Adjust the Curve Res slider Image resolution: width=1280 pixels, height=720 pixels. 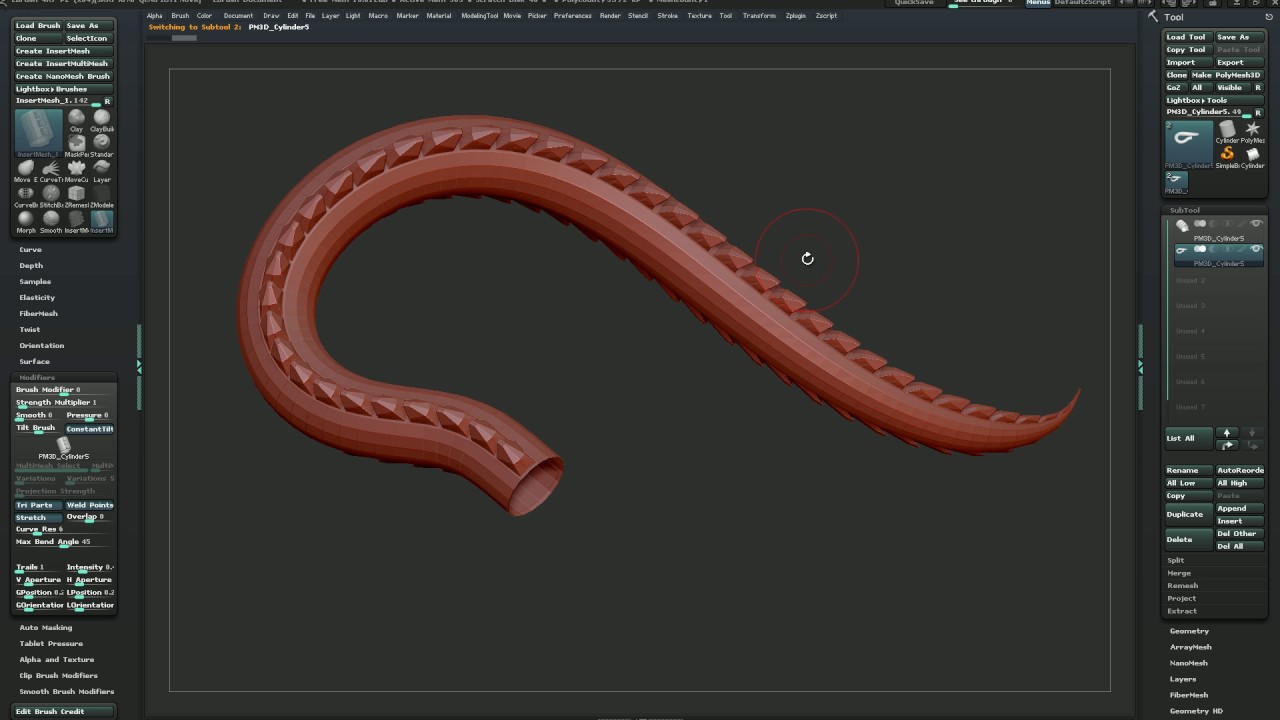click(x=64, y=530)
